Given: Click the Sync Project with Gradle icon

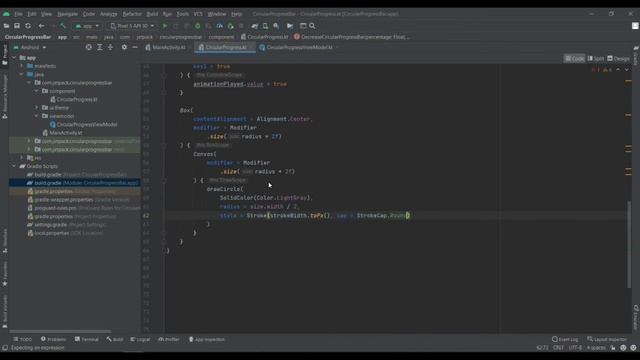Looking at the screenshot, I should coord(254,26).
